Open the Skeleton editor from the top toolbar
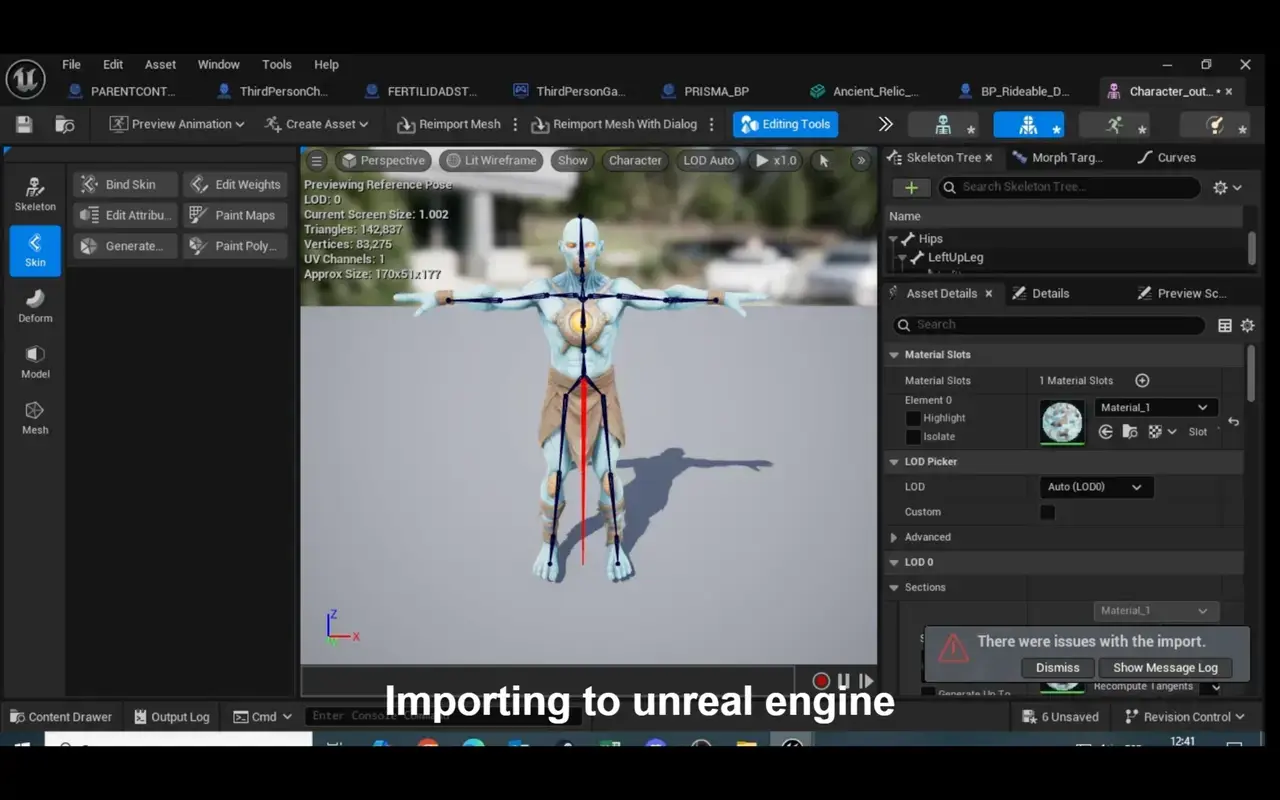This screenshot has height=800, width=1280. 941,123
